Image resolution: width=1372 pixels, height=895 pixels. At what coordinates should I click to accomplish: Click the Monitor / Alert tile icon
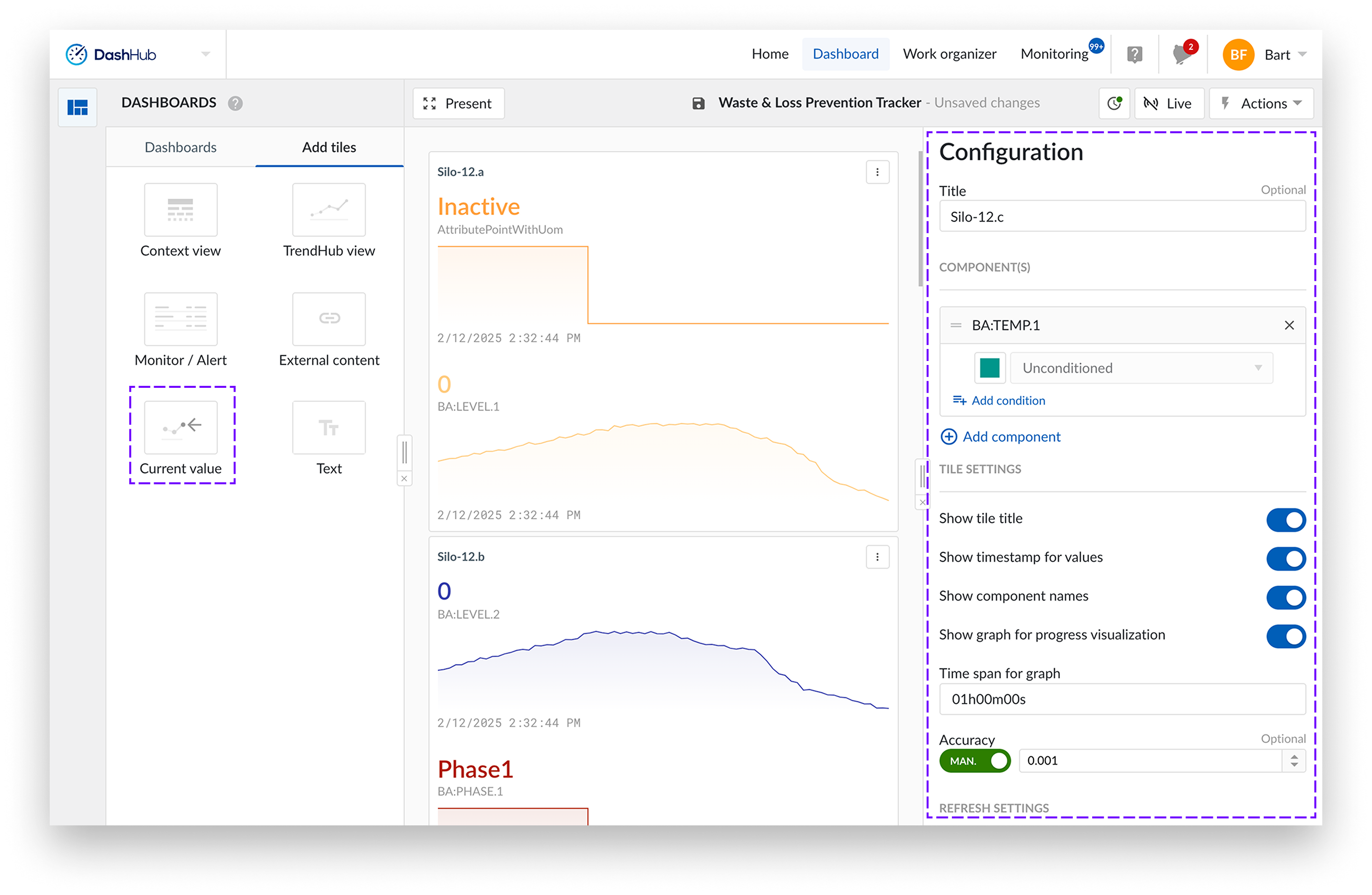point(180,319)
